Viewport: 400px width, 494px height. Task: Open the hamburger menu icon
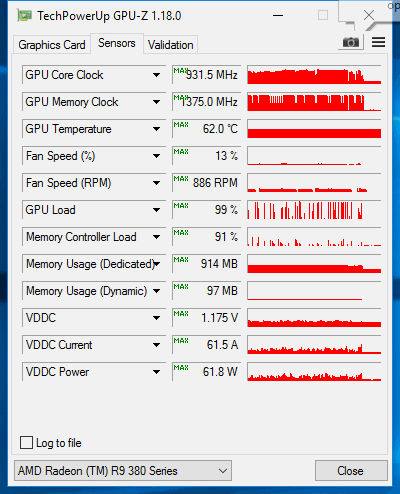point(378,42)
